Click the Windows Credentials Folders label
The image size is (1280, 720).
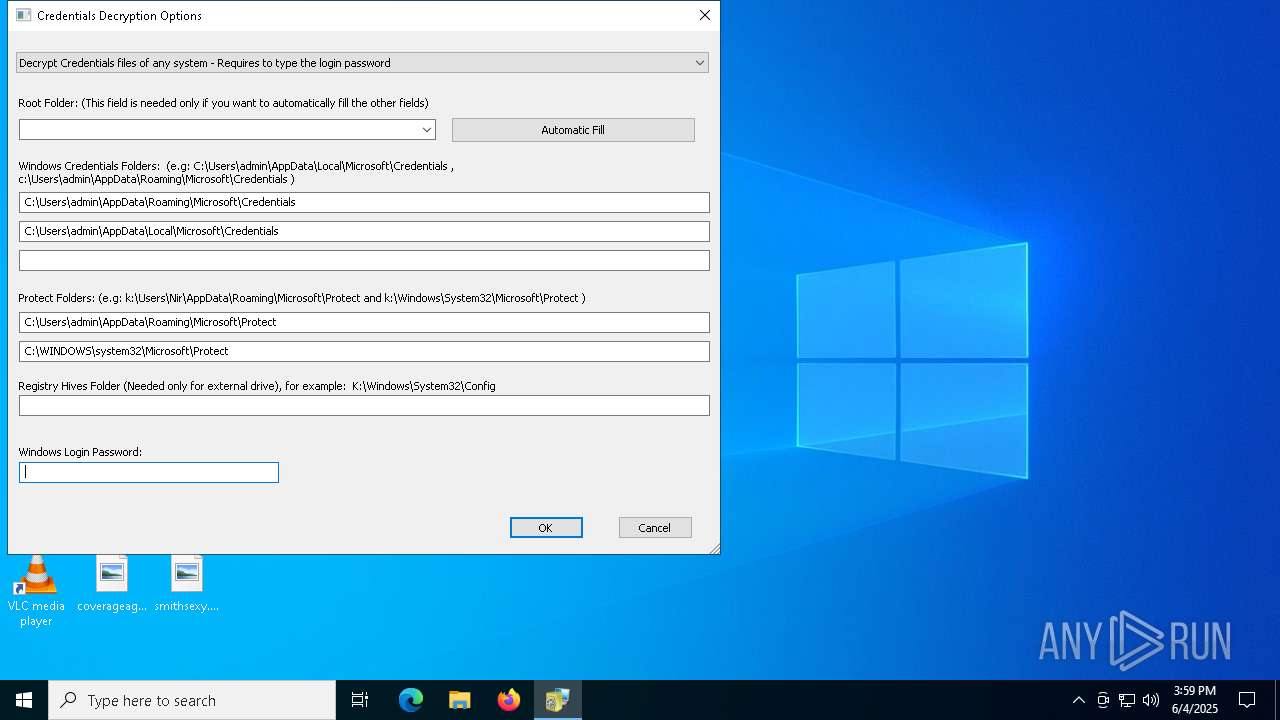(236, 173)
